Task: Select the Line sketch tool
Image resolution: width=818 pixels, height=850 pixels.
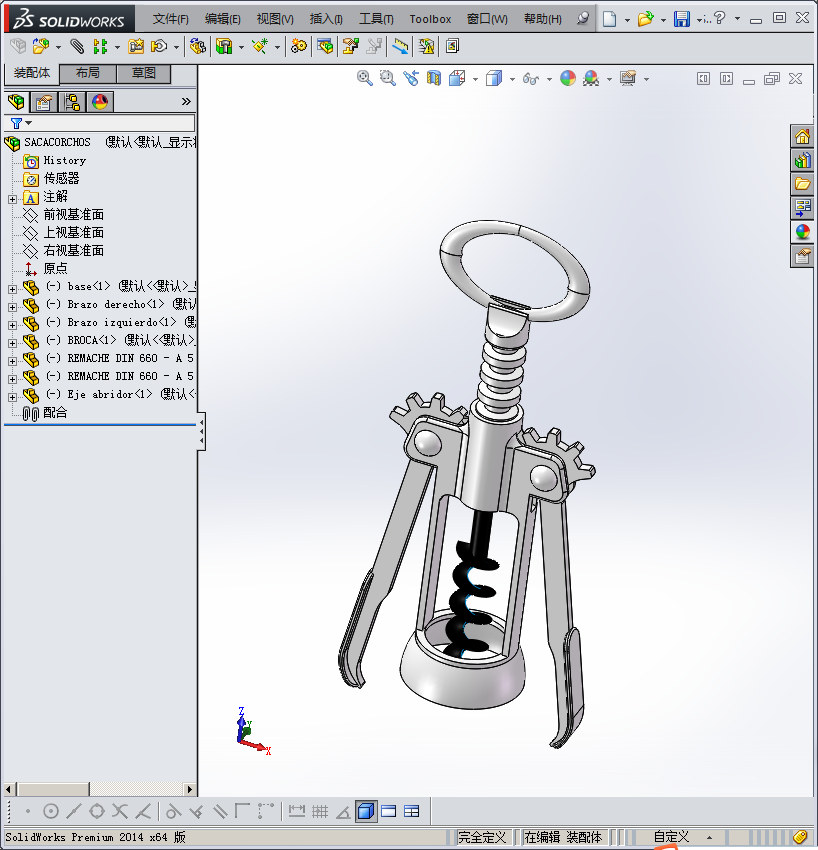Action: 71,811
